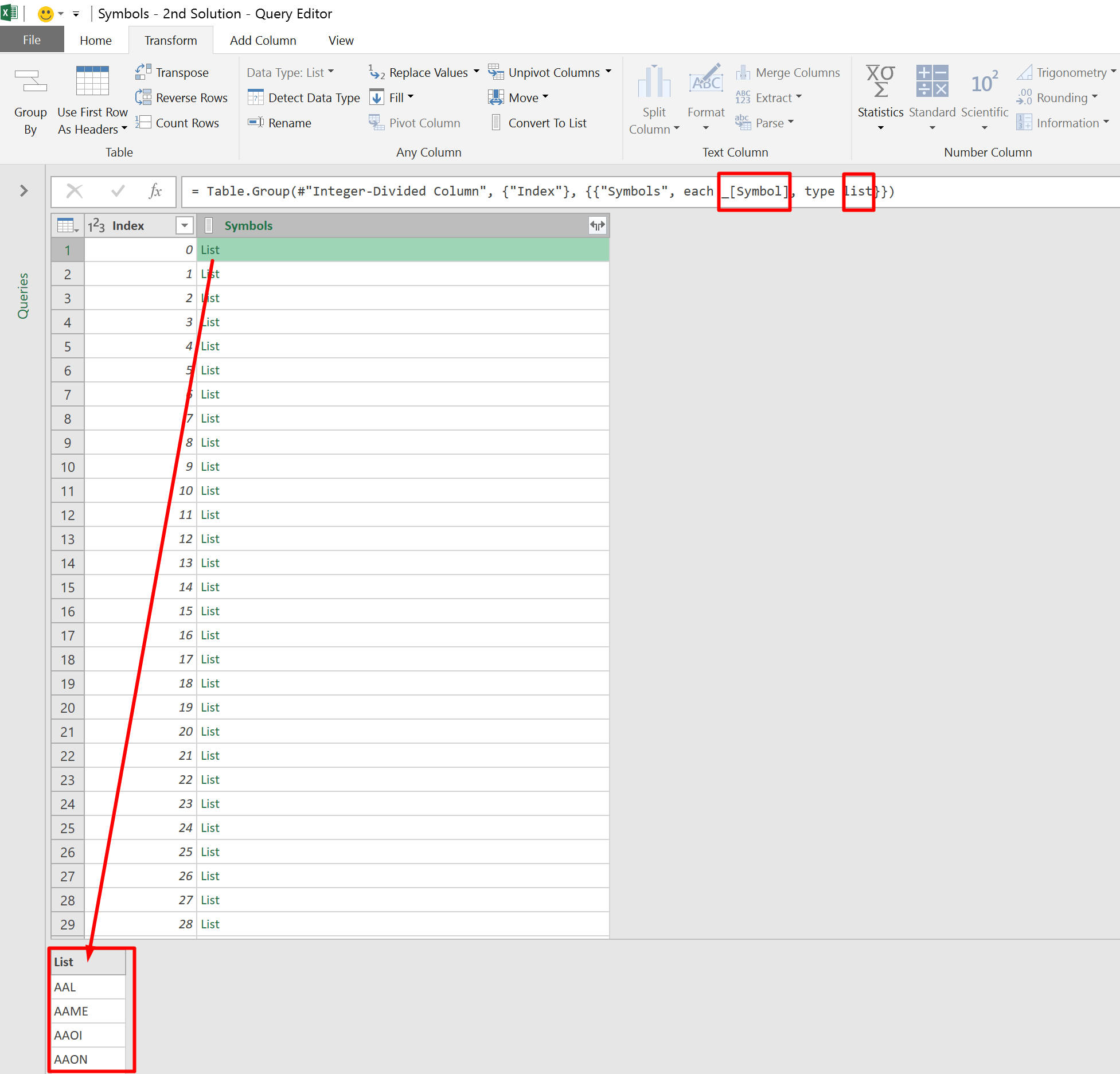Click the Queries pane label
Screen dimensions: 1120x1074
click(23, 295)
